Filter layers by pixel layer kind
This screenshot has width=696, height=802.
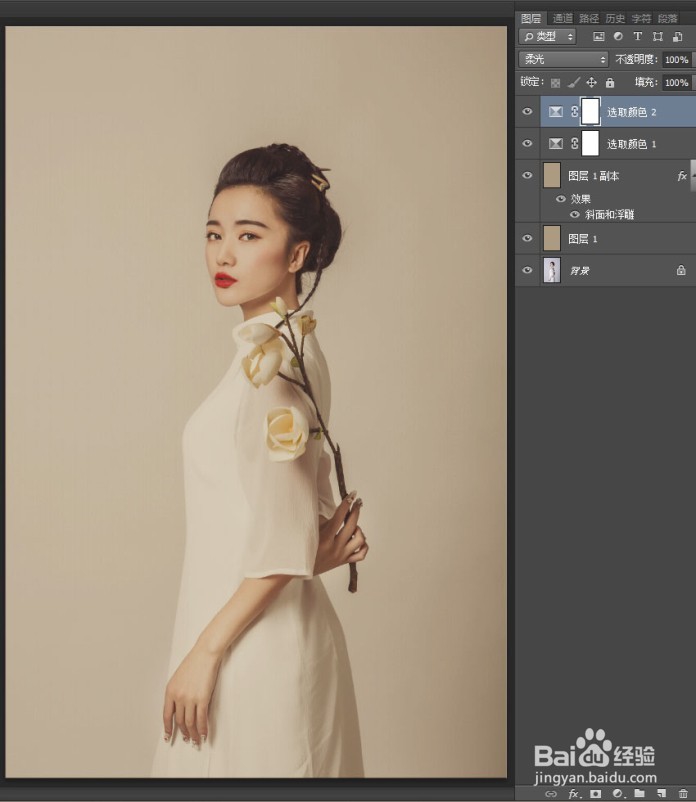coord(598,37)
